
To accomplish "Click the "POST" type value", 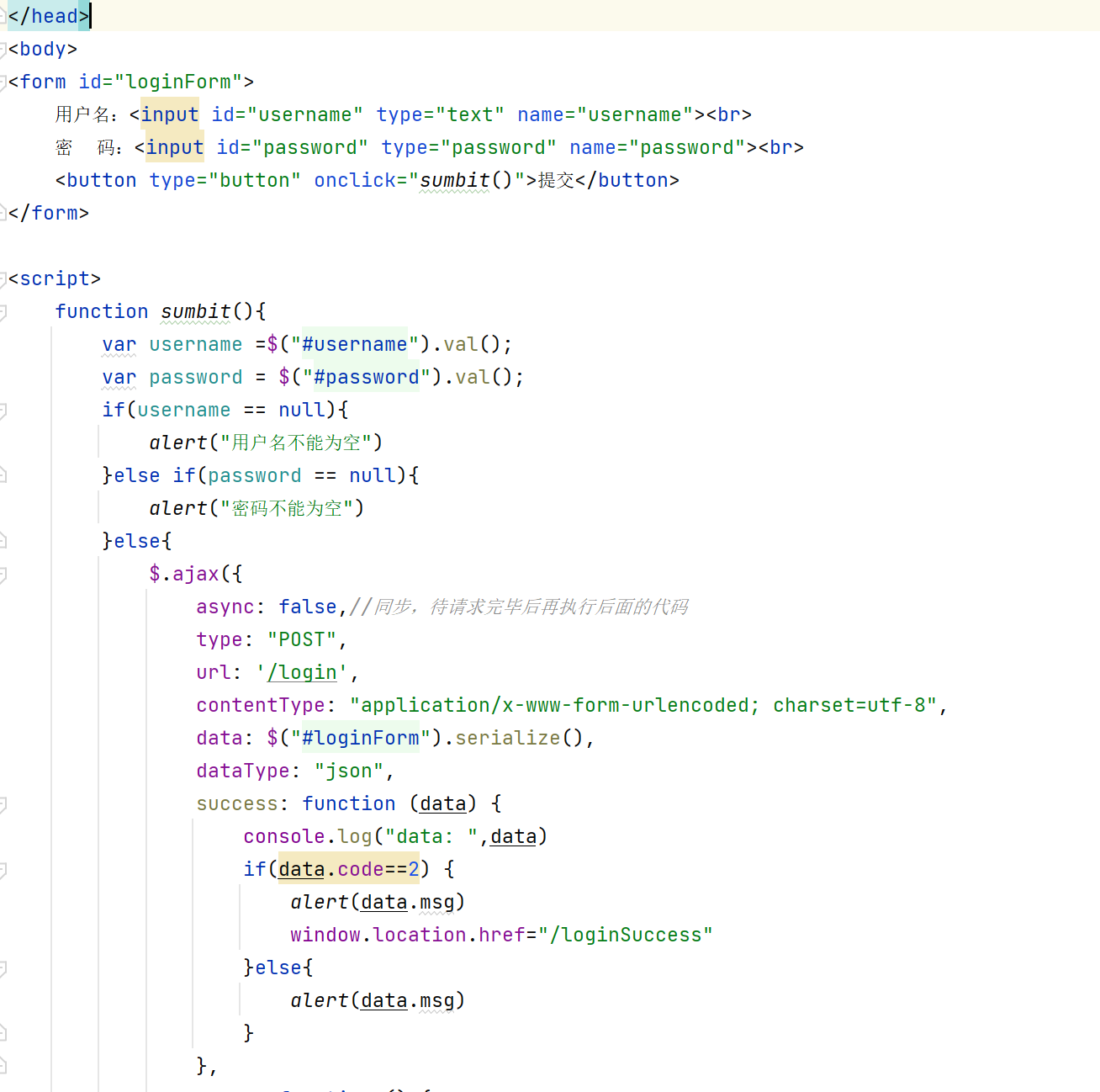I will (302, 639).
